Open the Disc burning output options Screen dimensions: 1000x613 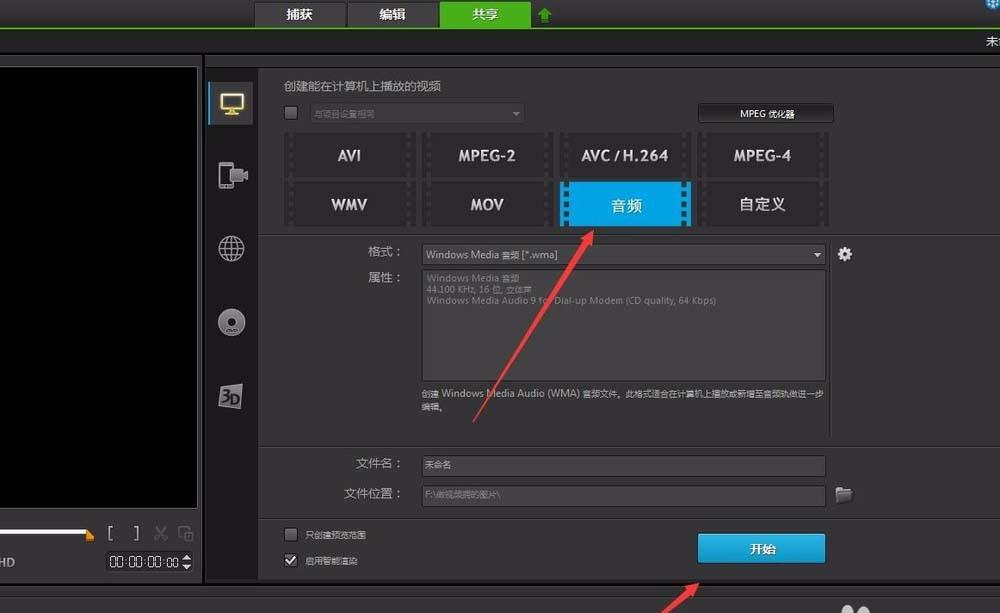(x=231, y=322)
